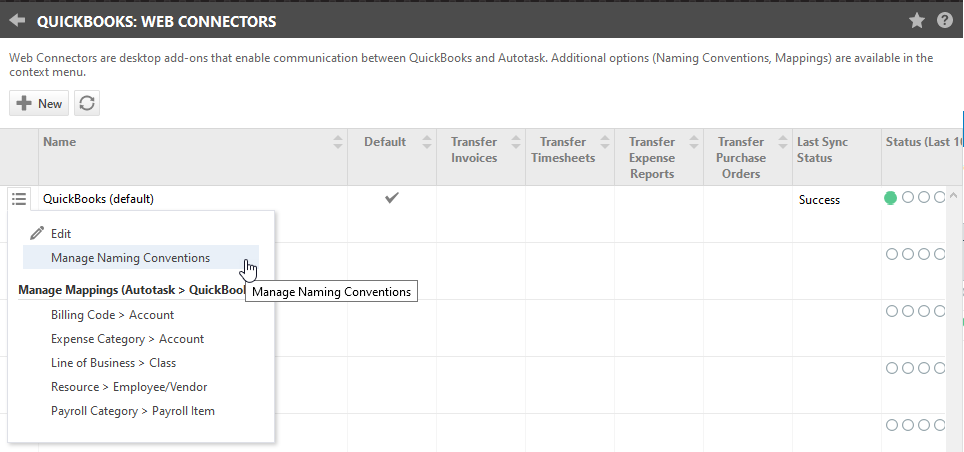Select Billing Code > Account mapping

click(113, 315)
